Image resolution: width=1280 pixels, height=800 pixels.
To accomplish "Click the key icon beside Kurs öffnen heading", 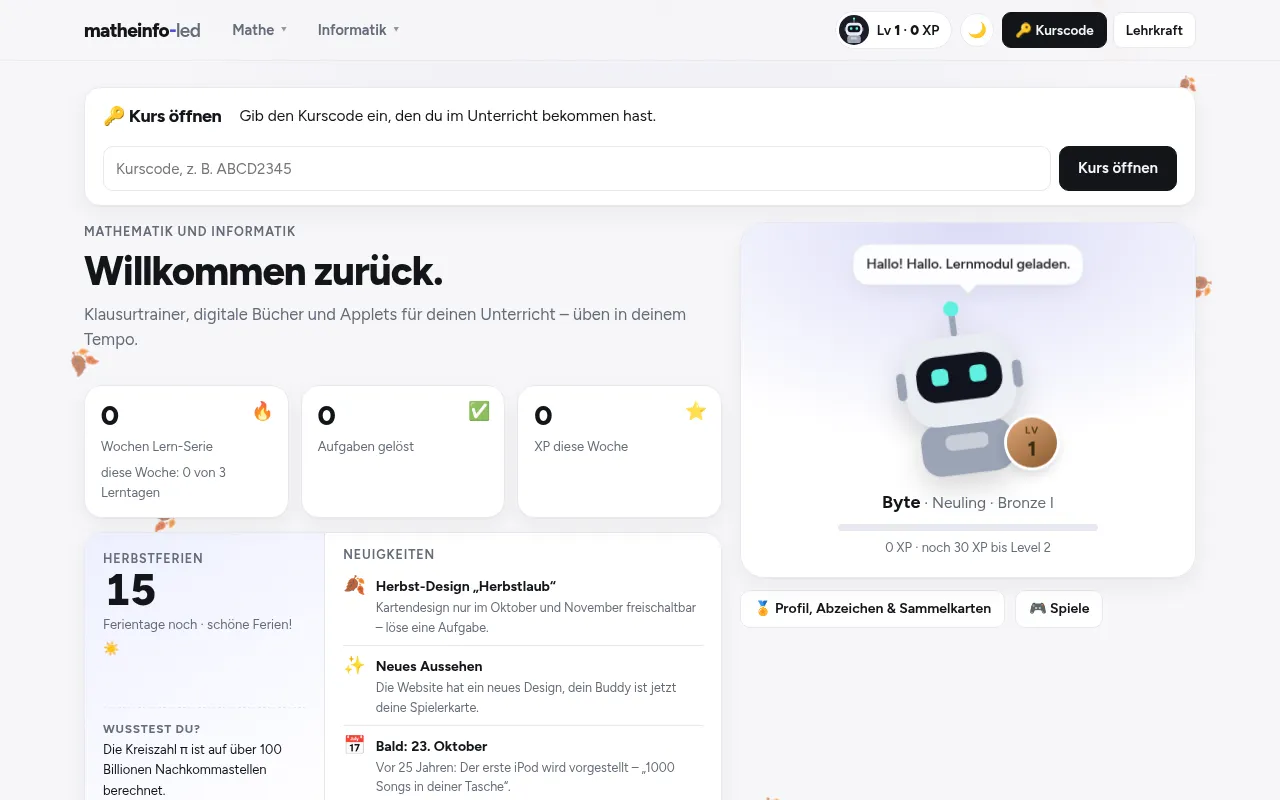I will [114, 116].
